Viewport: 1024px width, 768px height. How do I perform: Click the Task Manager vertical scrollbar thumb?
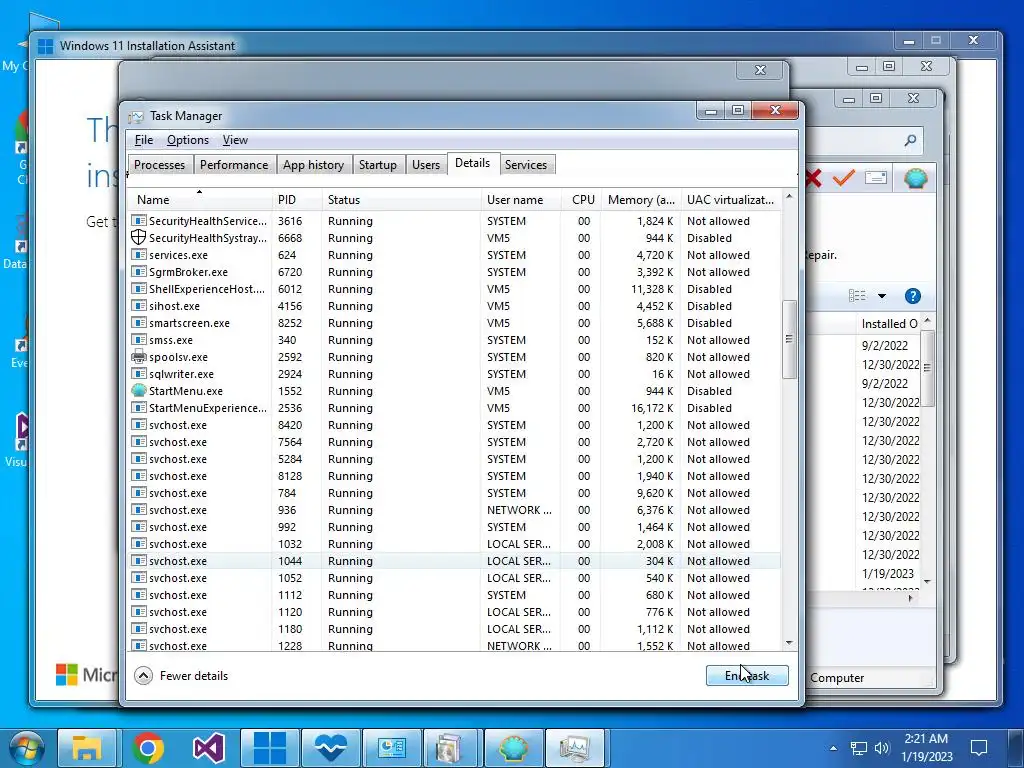(789, 339)
